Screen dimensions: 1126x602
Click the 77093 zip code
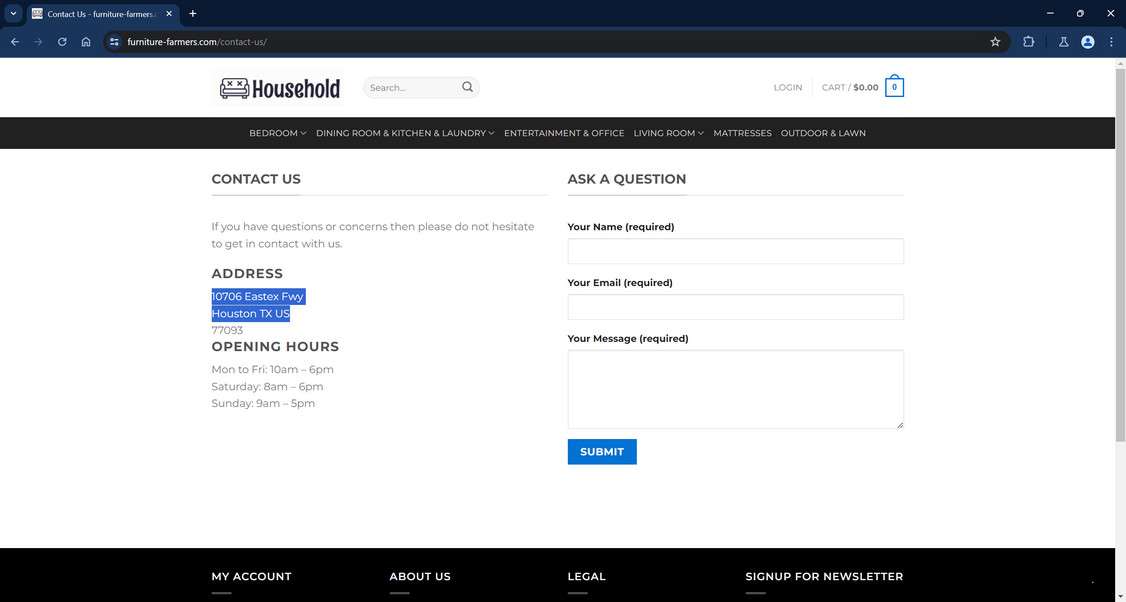click(227, 330)
